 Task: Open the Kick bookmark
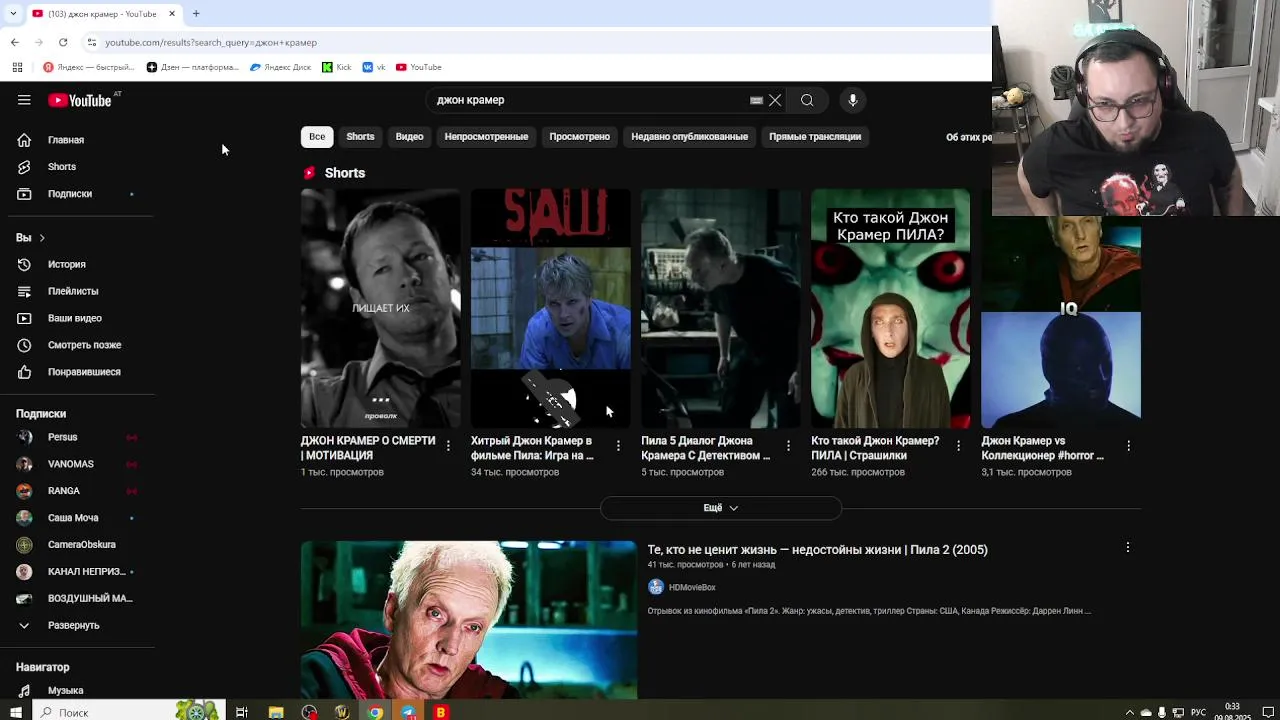point(337,67)
